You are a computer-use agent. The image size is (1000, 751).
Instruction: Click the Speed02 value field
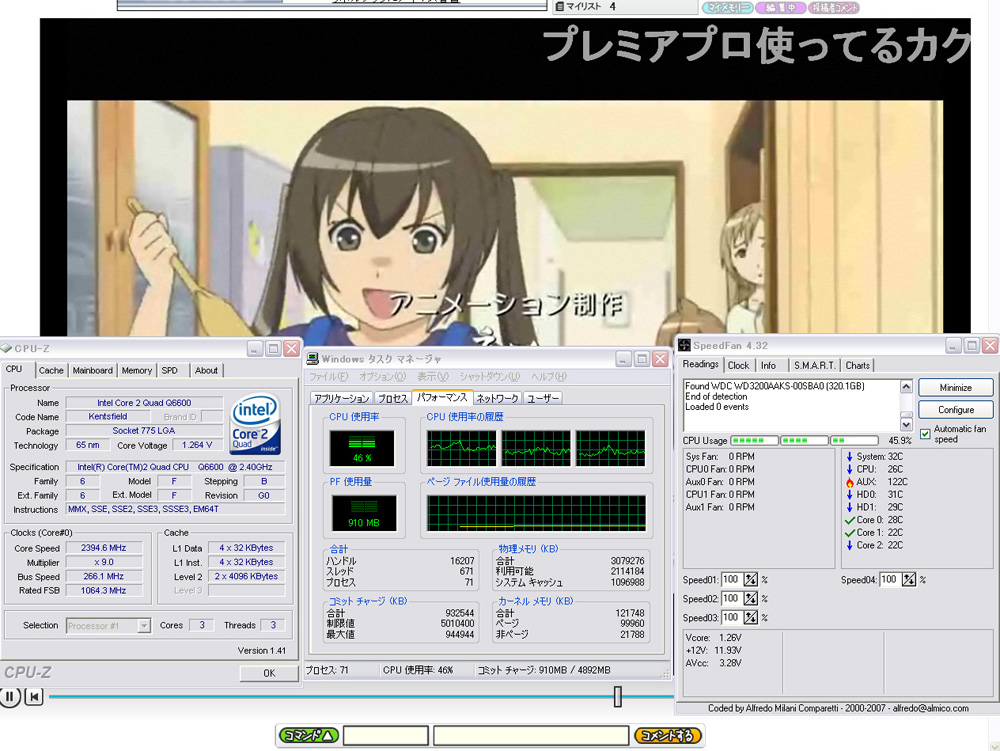[x=732, y=599]
